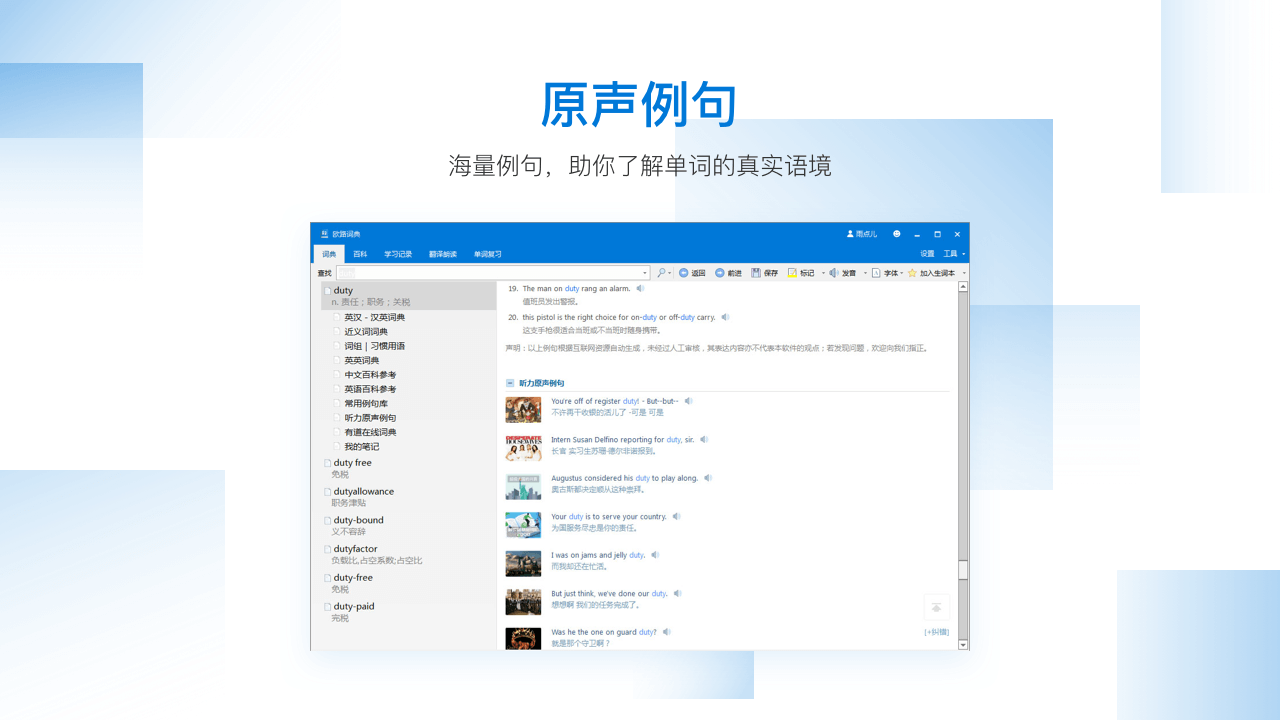Open the 字体 font settings icon
Screen dimensions: 1280x720
coord(875,272)
